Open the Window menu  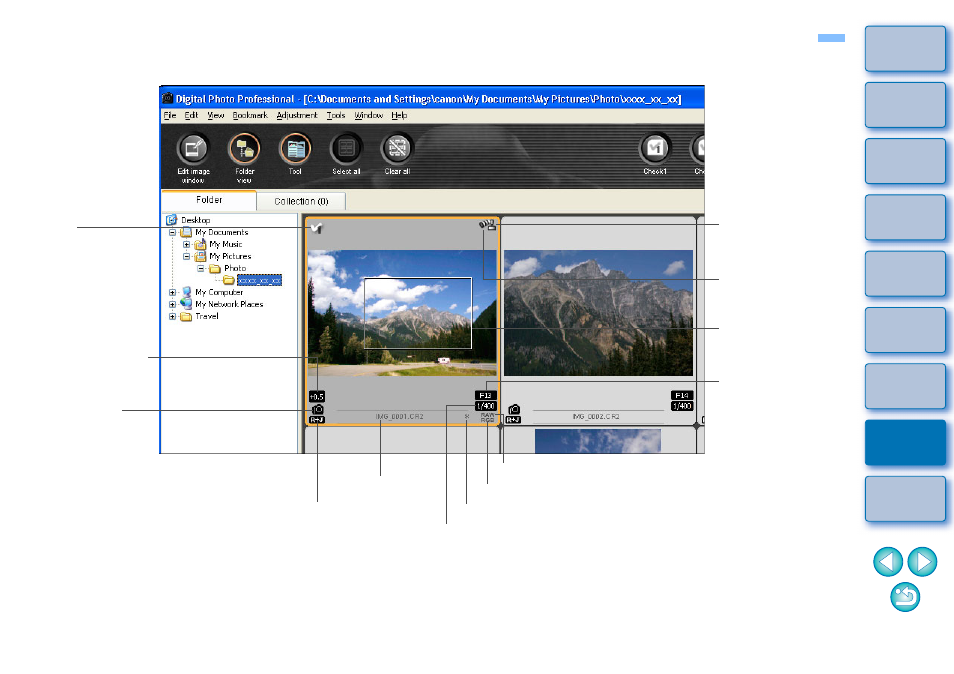[x=369, y=115]
